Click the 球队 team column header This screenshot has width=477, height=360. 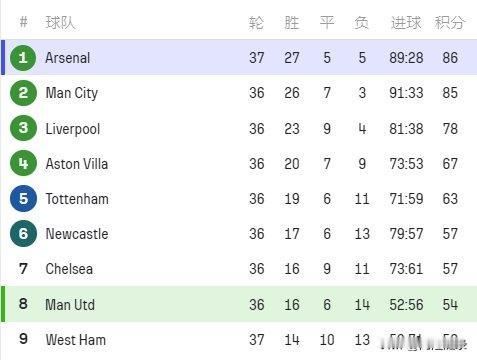coord(60,23)
